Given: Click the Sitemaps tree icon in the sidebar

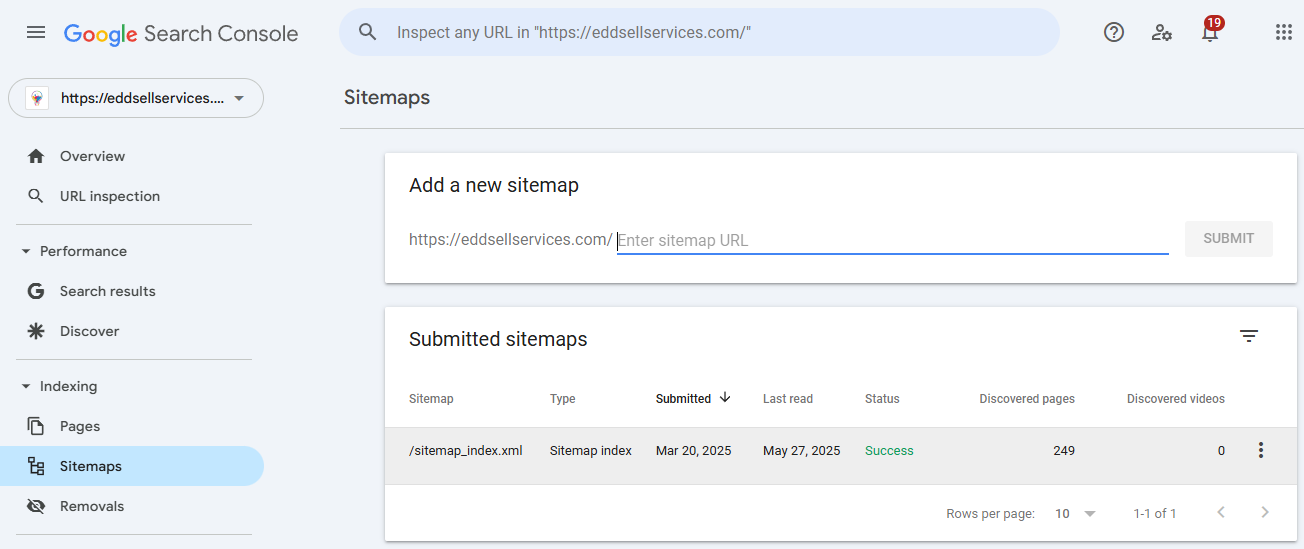Looking at the screenshot, I should 36,466.
